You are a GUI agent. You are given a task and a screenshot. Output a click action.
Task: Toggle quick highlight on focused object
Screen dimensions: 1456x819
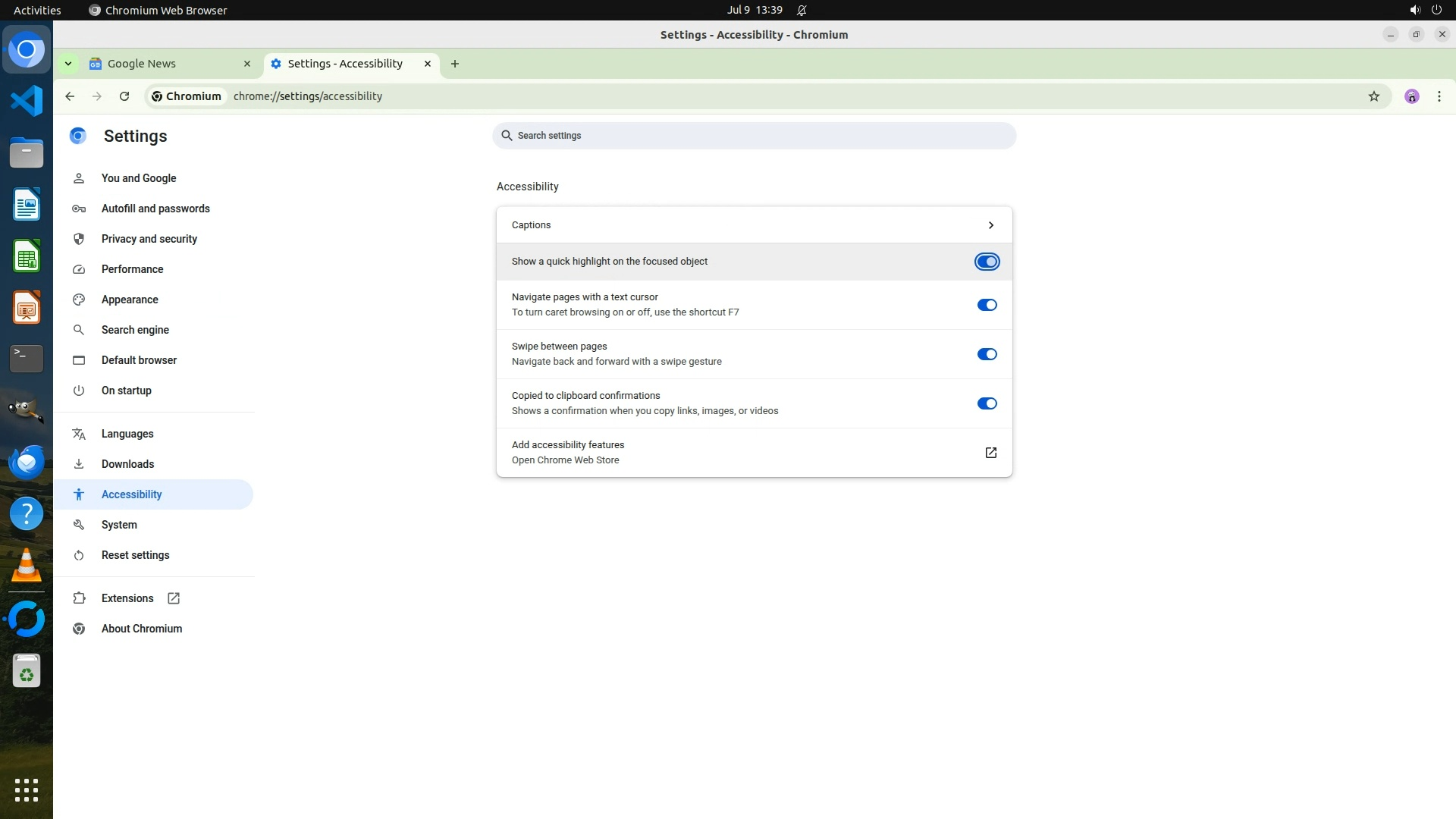point(987,262)
